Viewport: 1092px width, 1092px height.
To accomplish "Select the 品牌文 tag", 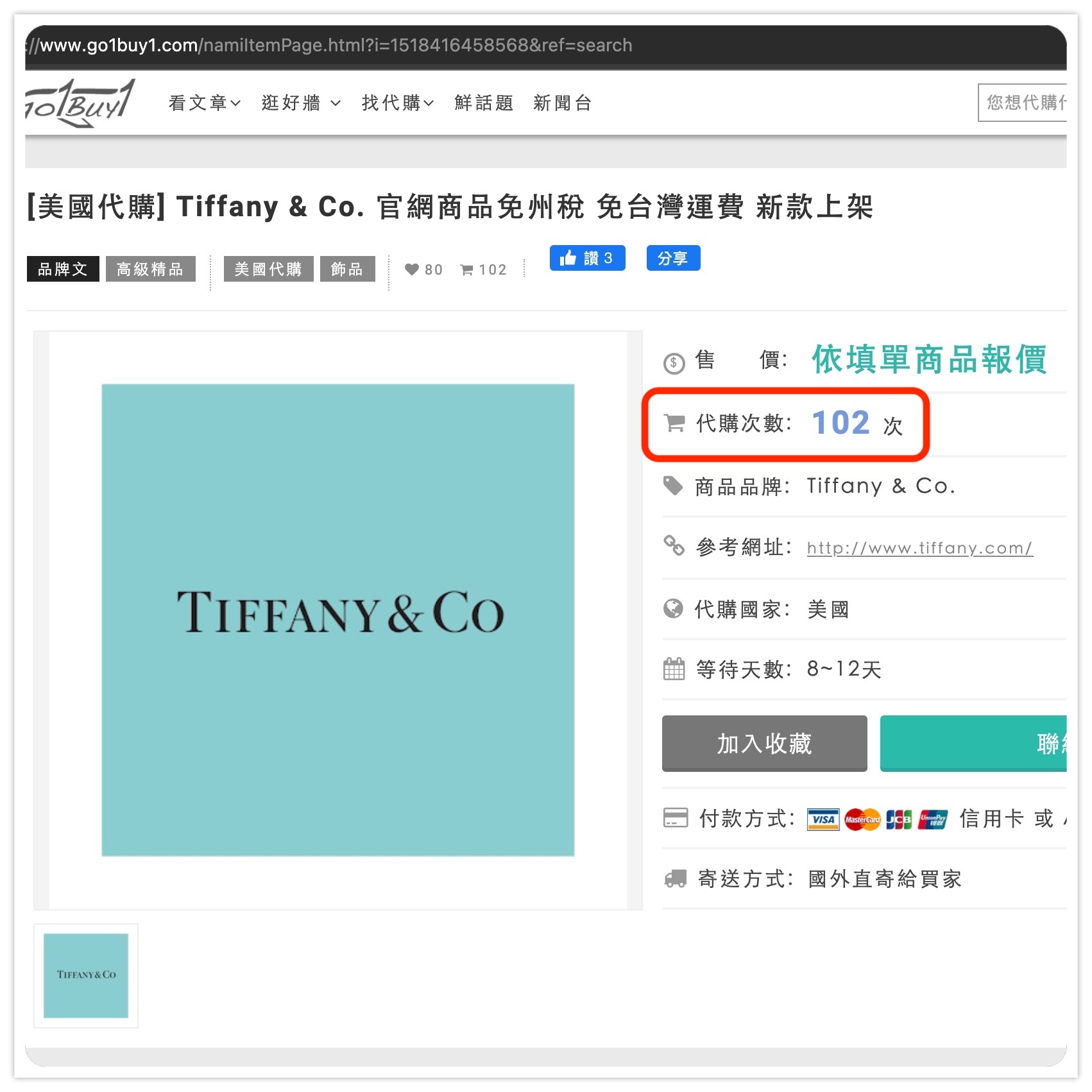I will coord(63,269).
